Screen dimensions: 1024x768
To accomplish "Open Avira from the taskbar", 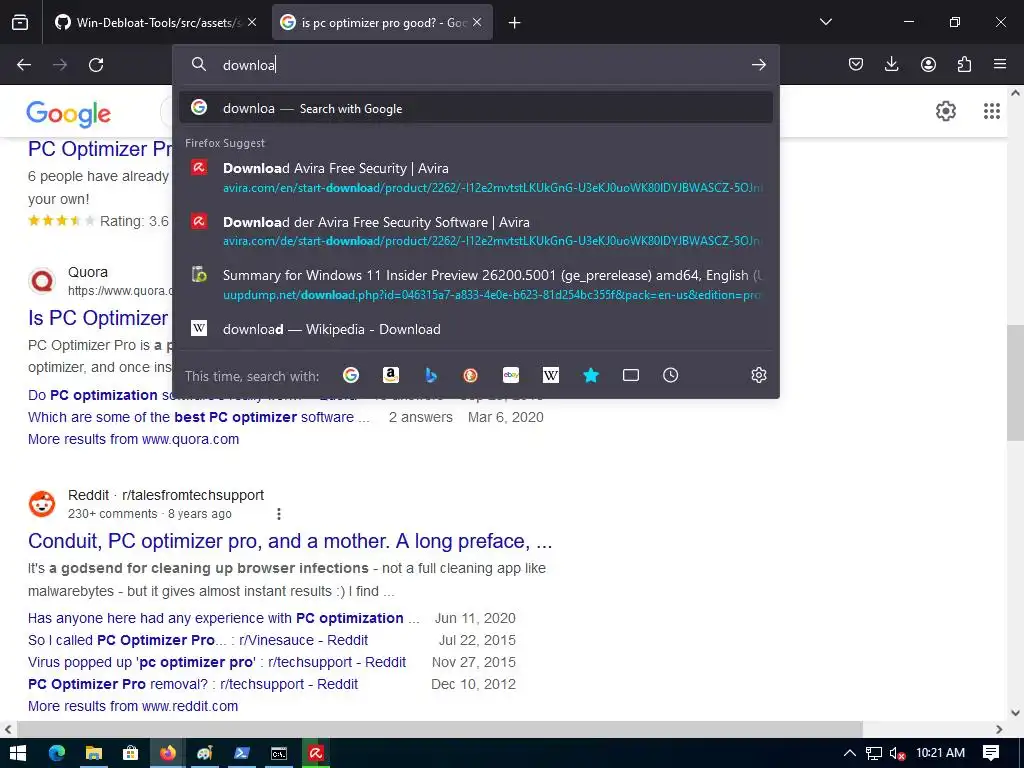I will [x=315, y=753].
